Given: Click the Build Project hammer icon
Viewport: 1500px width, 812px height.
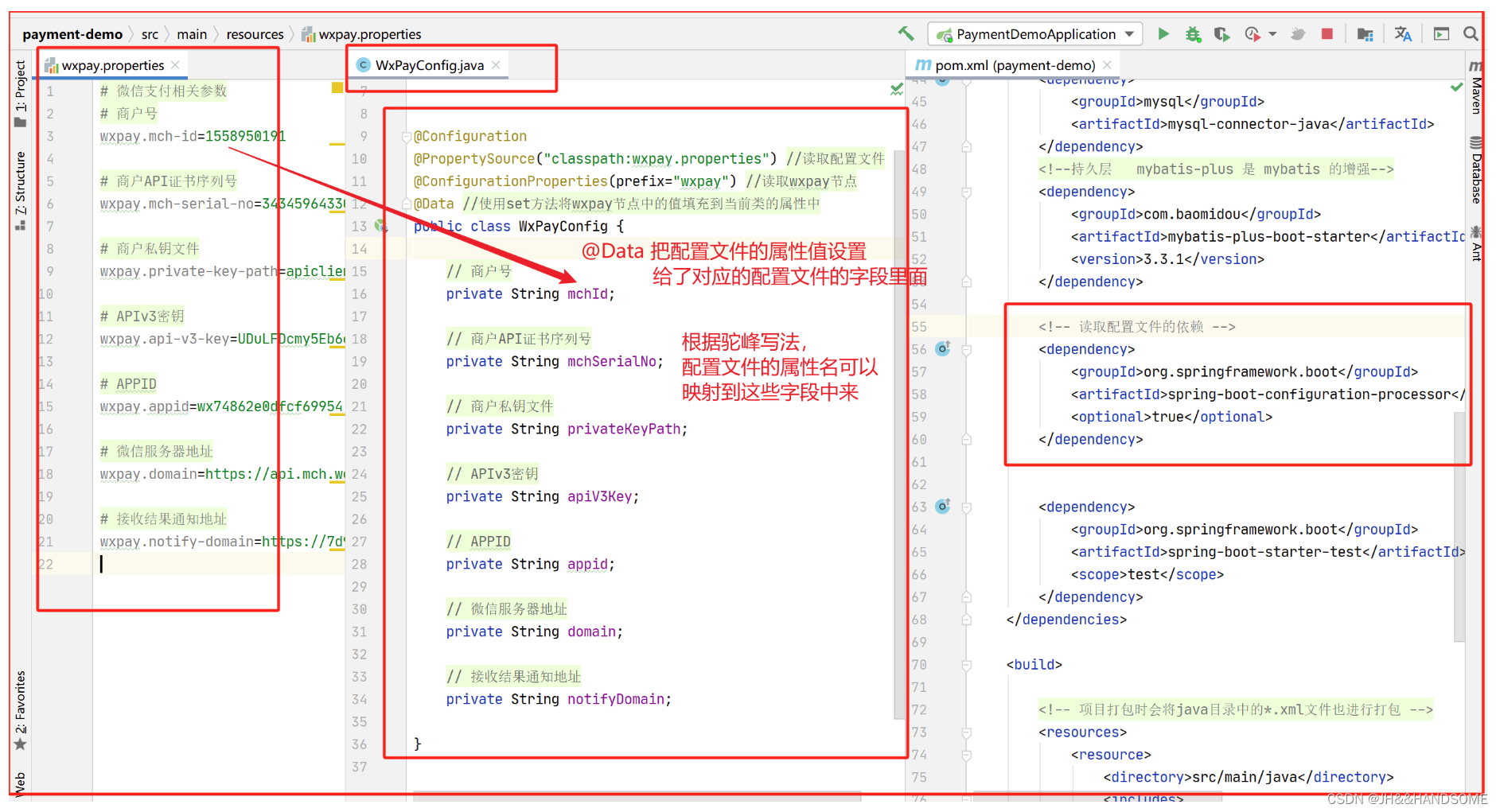Looking at the screenshot, I should 906,33.
